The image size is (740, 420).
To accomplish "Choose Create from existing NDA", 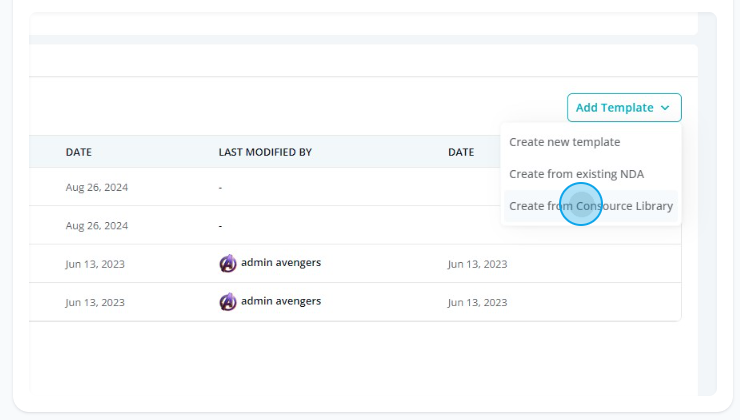I will [576, 174].
